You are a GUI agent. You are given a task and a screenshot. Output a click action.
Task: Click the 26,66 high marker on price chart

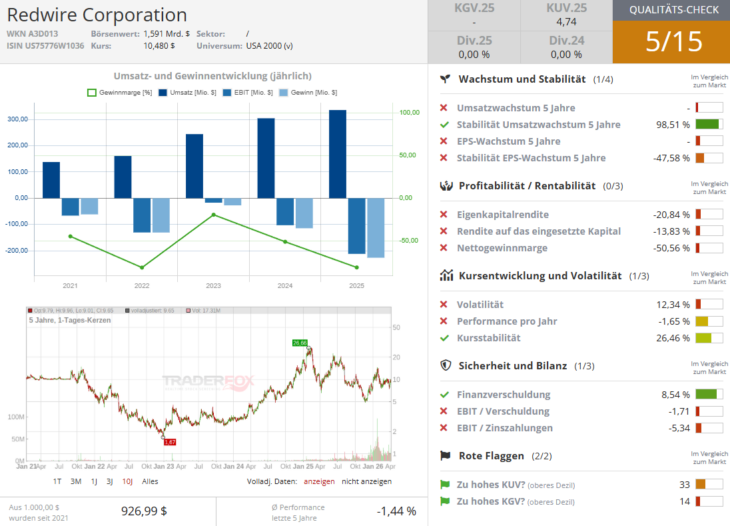pyautogui.click(x=300, y=343)
